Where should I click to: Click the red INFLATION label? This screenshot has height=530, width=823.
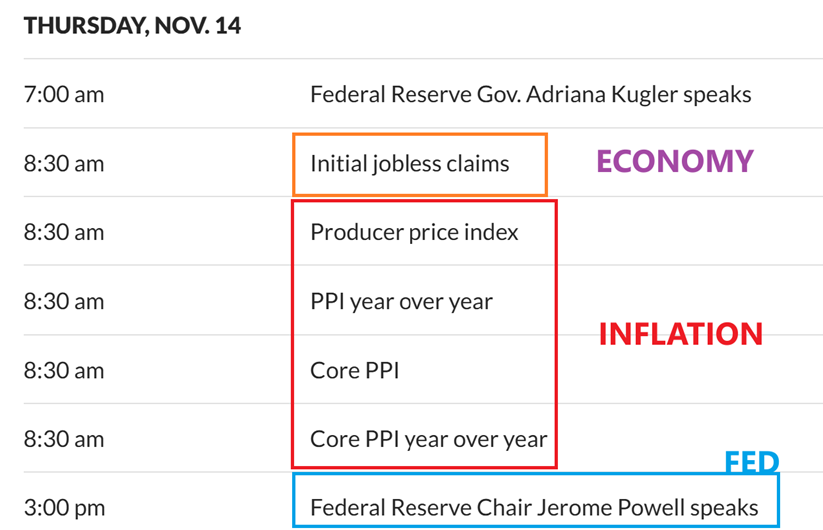tap(680, 334)
